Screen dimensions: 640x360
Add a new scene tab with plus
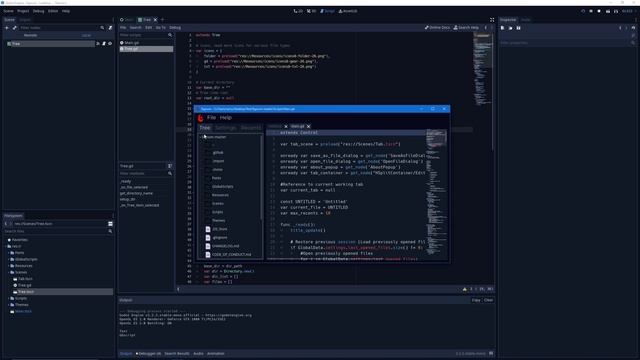tap(162, 20)
